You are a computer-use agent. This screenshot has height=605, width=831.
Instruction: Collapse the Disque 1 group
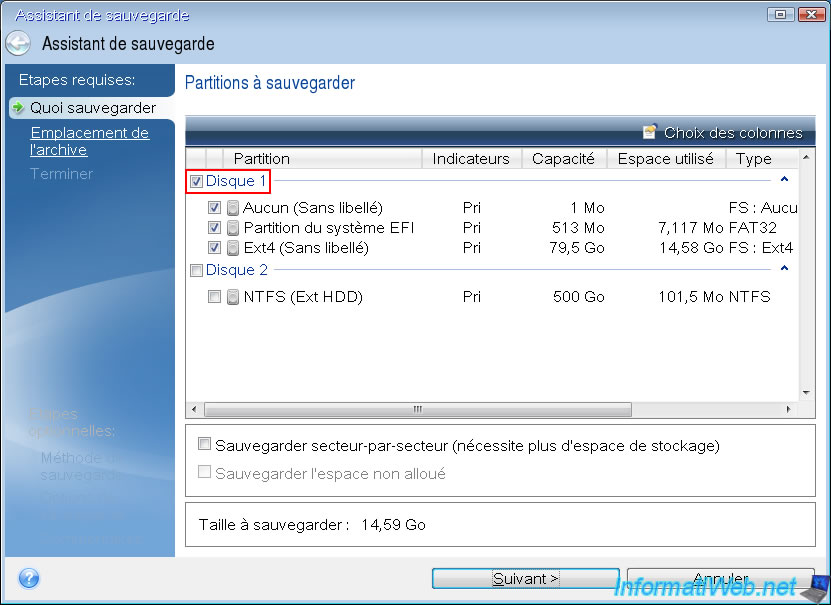click(x=784, y=180)
